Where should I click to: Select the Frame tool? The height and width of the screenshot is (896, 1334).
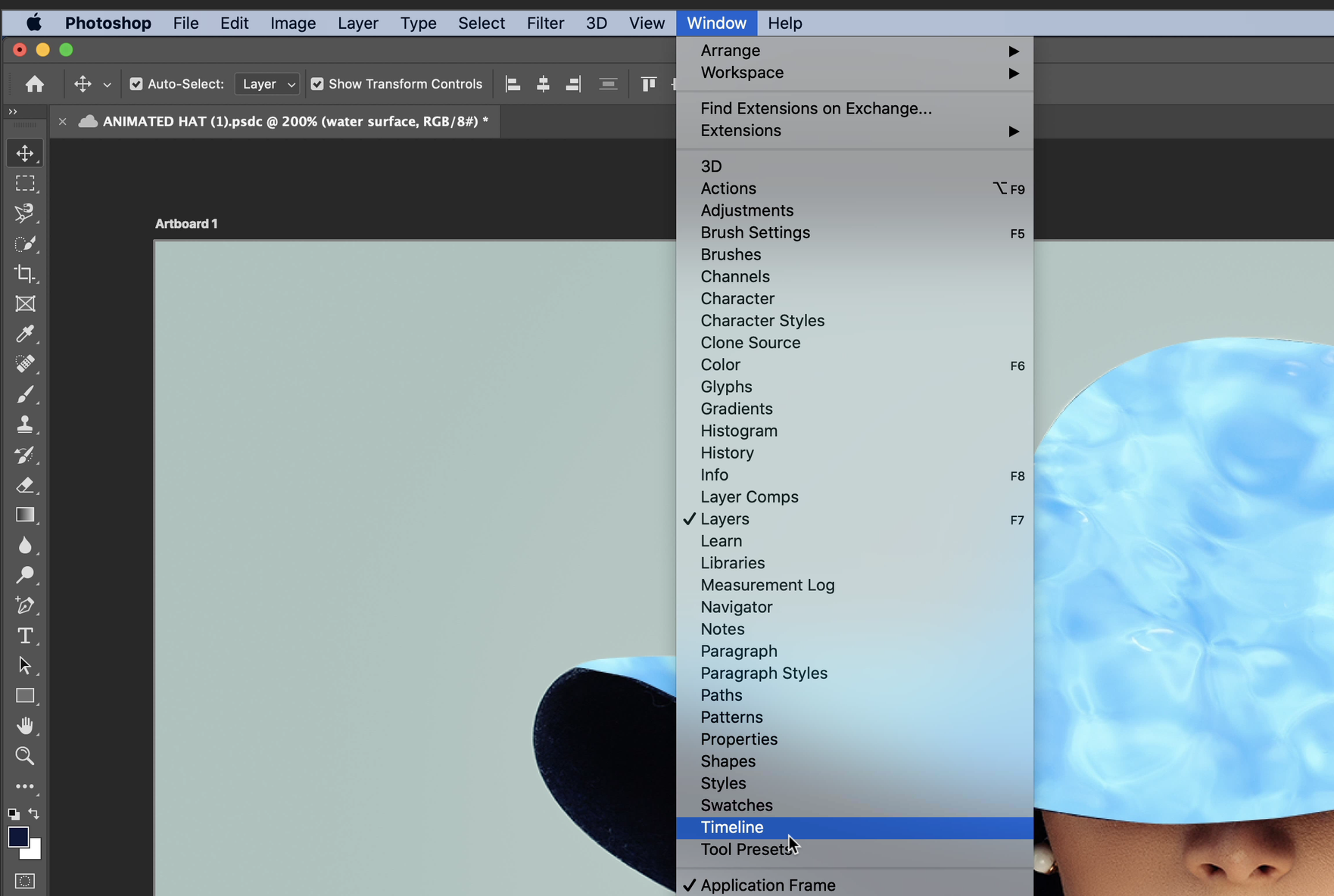[25, 304]
